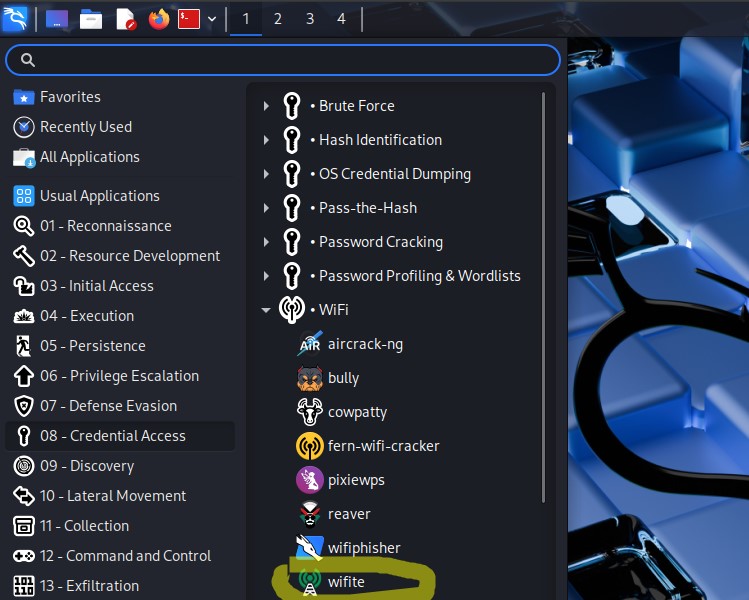Viewport: 749px width, 600px height.
Task: Expand Password Profiling & Wordlists arrow
Action: click(267, 276)
